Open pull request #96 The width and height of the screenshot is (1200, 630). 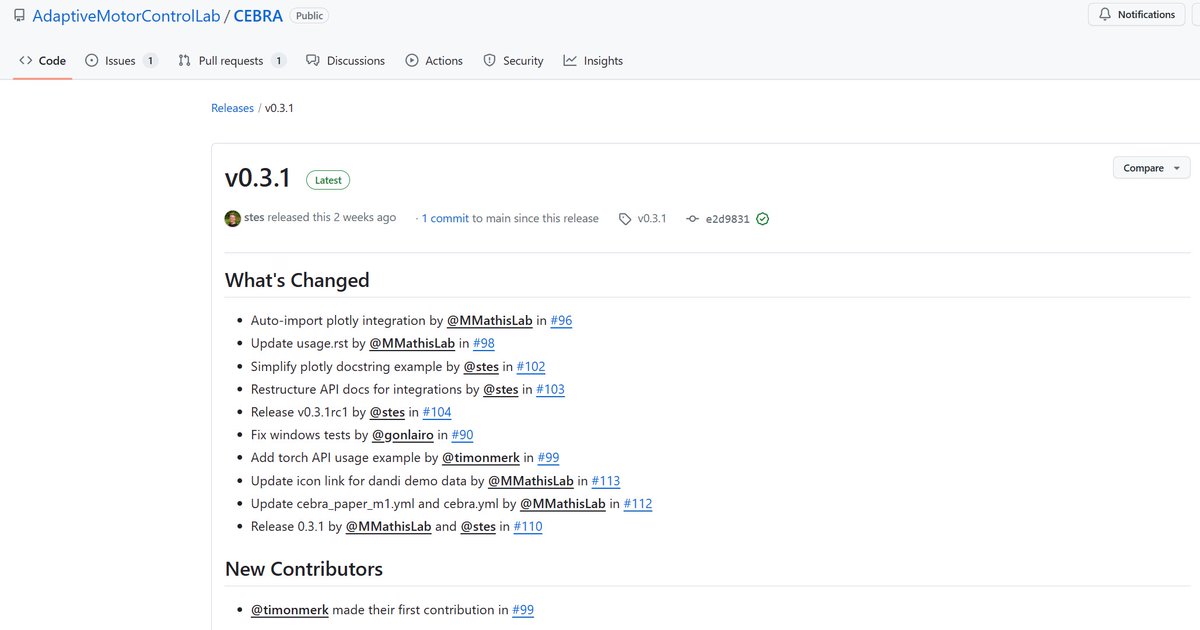point(561,321)
